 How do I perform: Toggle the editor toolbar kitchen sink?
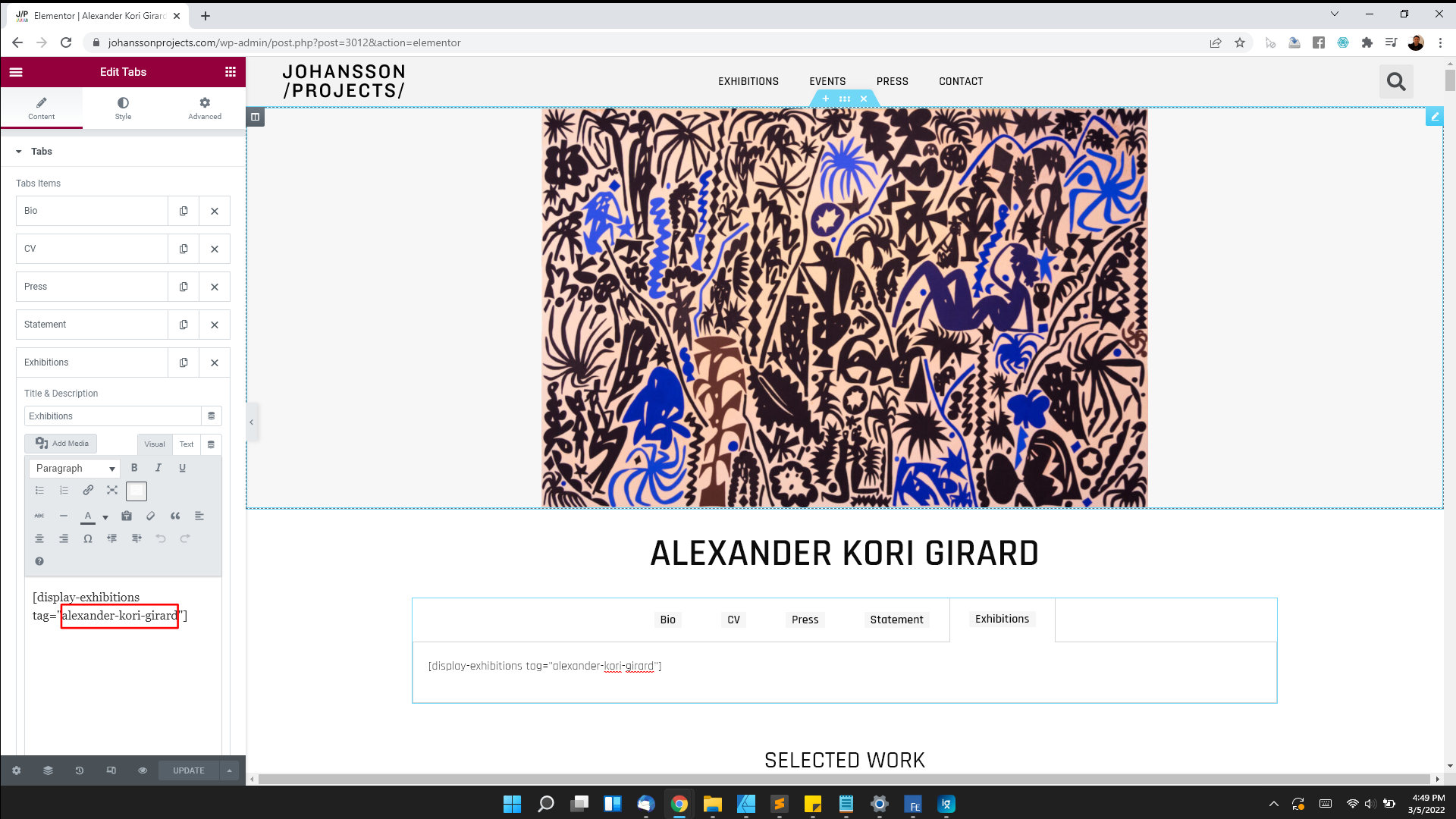coord(136,491)
